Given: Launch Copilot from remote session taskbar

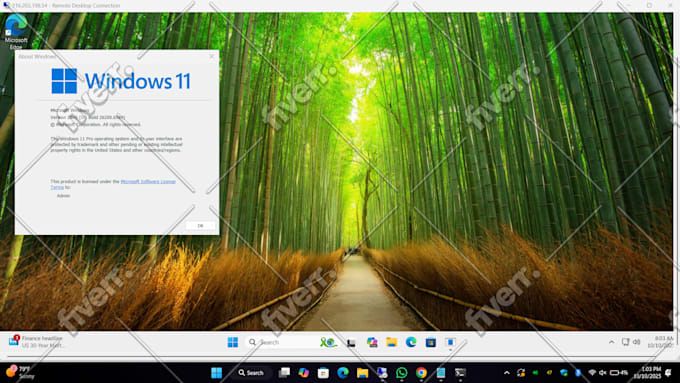Looking at the screenshot, I should coord(372,342).
